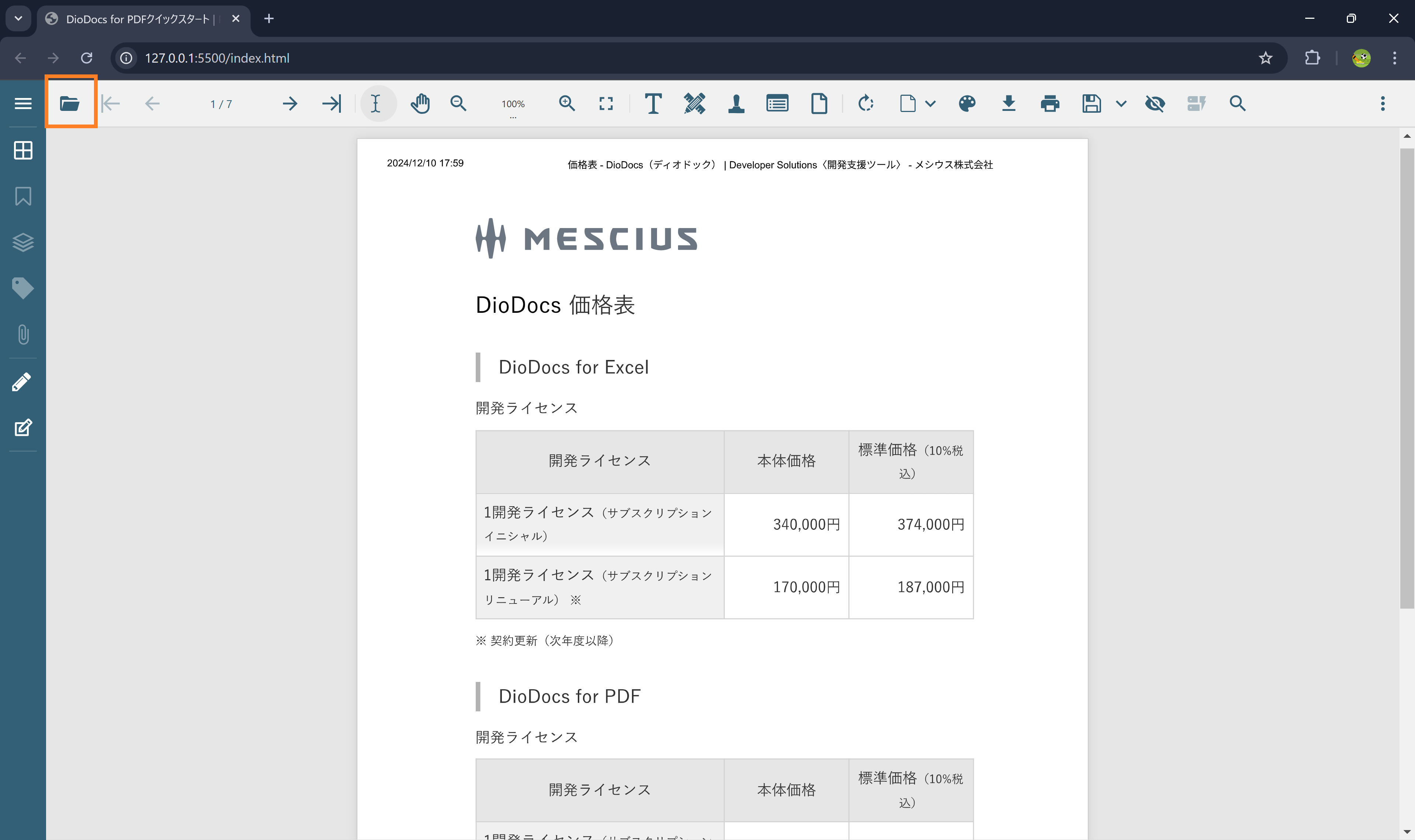Screen dimensions: 1415x840
Task: Open the tab search dropdown
Action: 19,19
